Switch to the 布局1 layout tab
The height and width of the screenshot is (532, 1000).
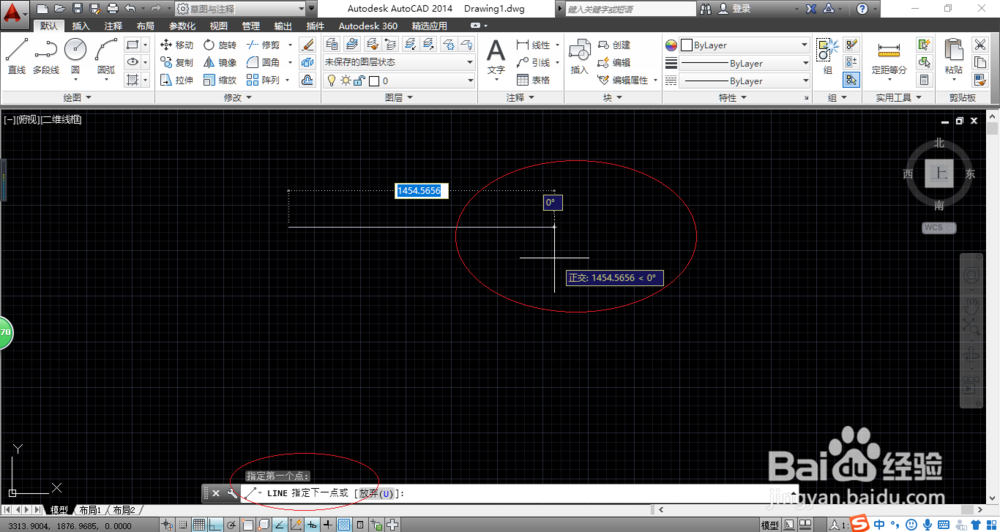point(91,510)
